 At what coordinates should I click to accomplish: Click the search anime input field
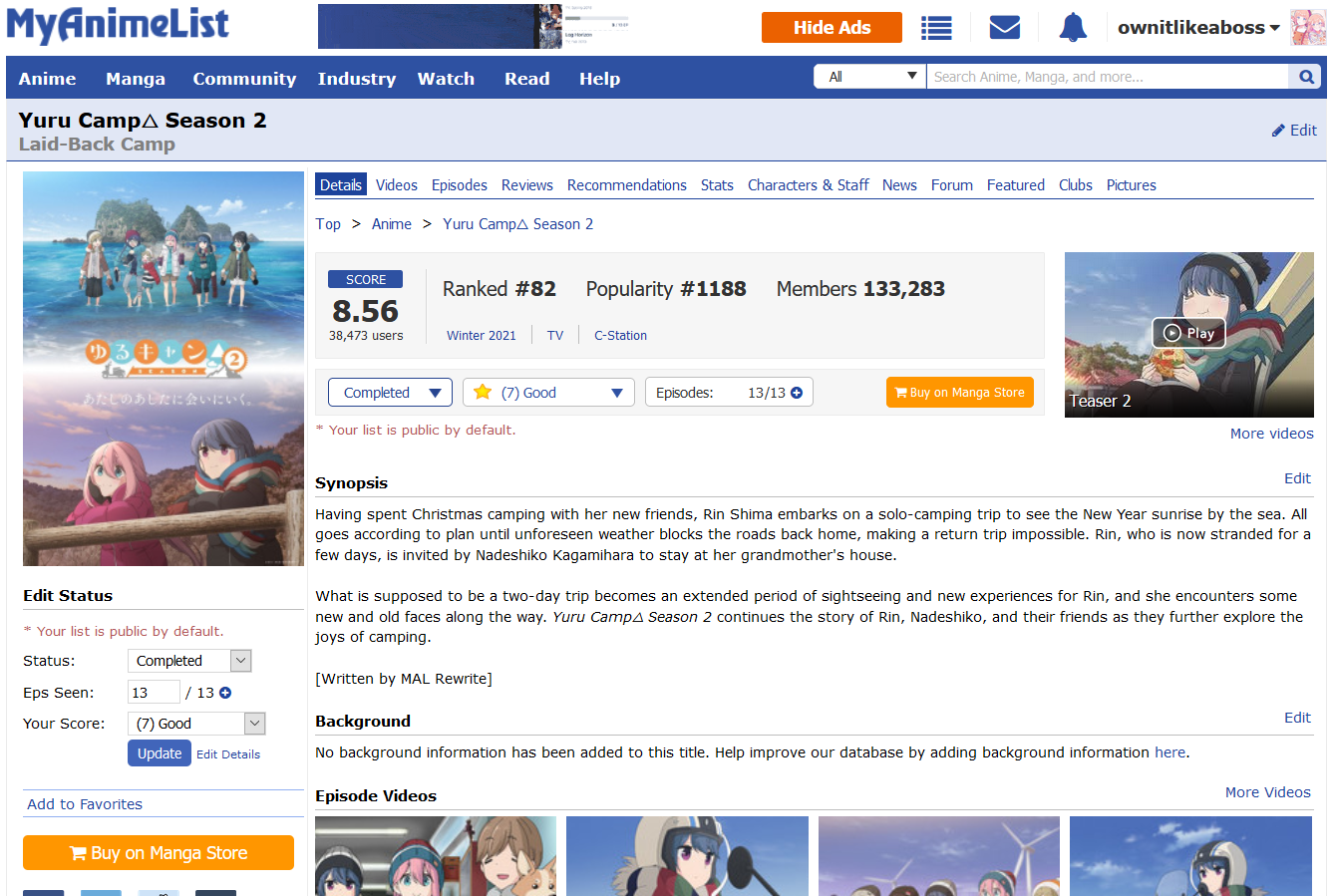tap(1107, 77)
